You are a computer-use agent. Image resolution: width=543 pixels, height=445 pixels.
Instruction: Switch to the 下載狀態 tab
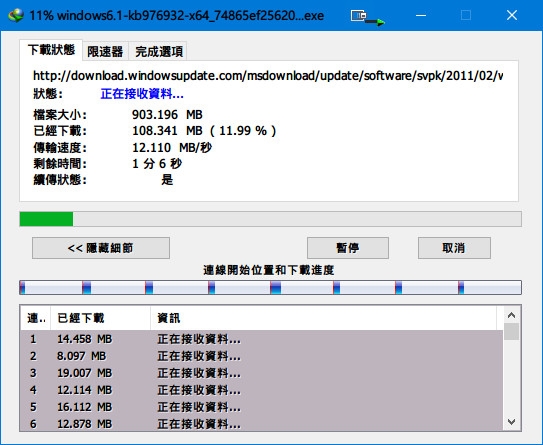51,50
